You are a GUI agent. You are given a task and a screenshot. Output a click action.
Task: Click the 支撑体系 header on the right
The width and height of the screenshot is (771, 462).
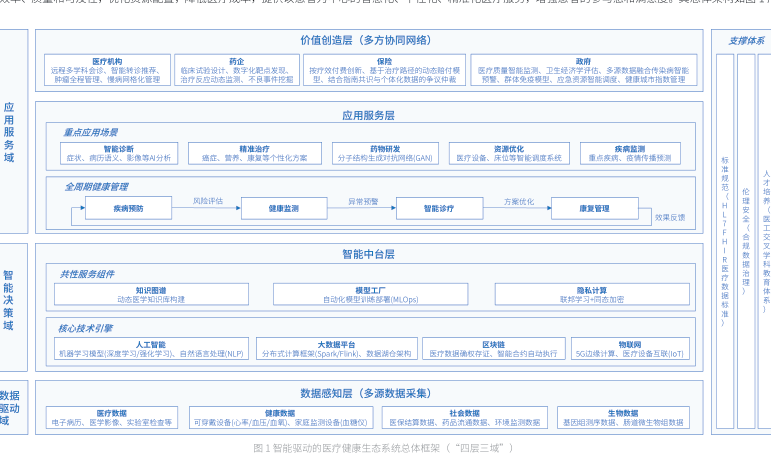click(746, 40)
